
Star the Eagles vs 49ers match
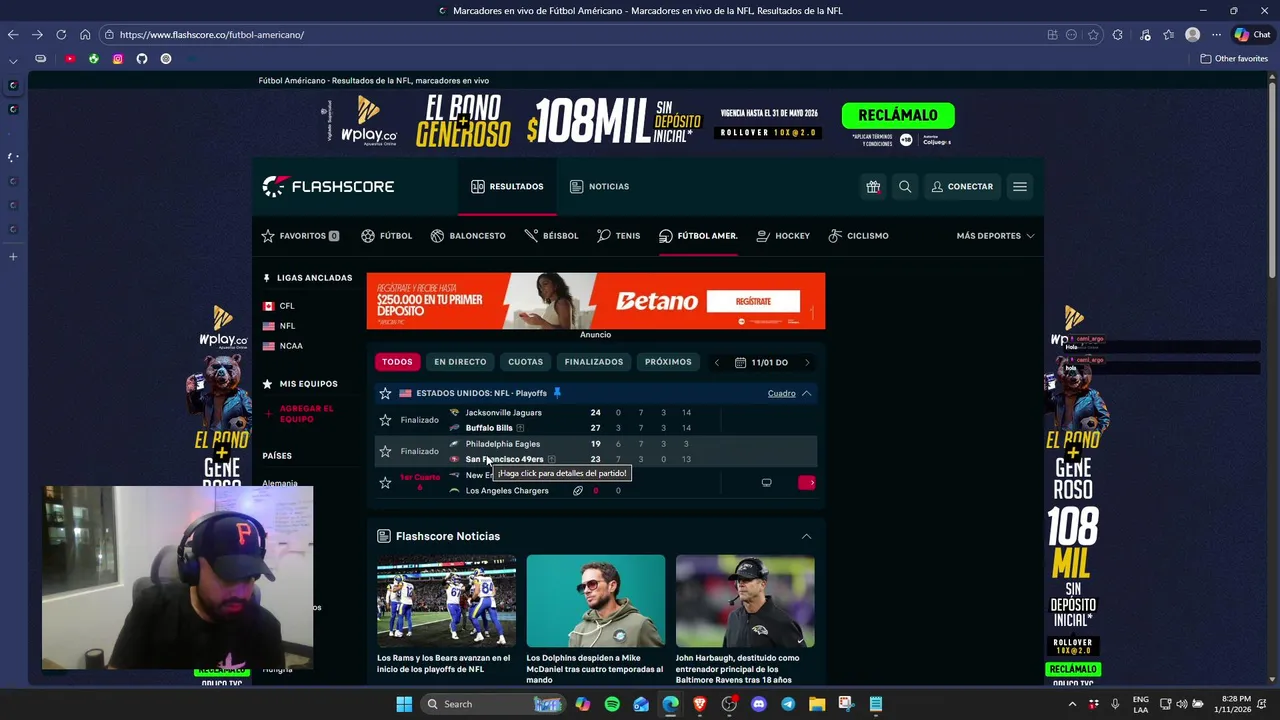click(385, 451)
